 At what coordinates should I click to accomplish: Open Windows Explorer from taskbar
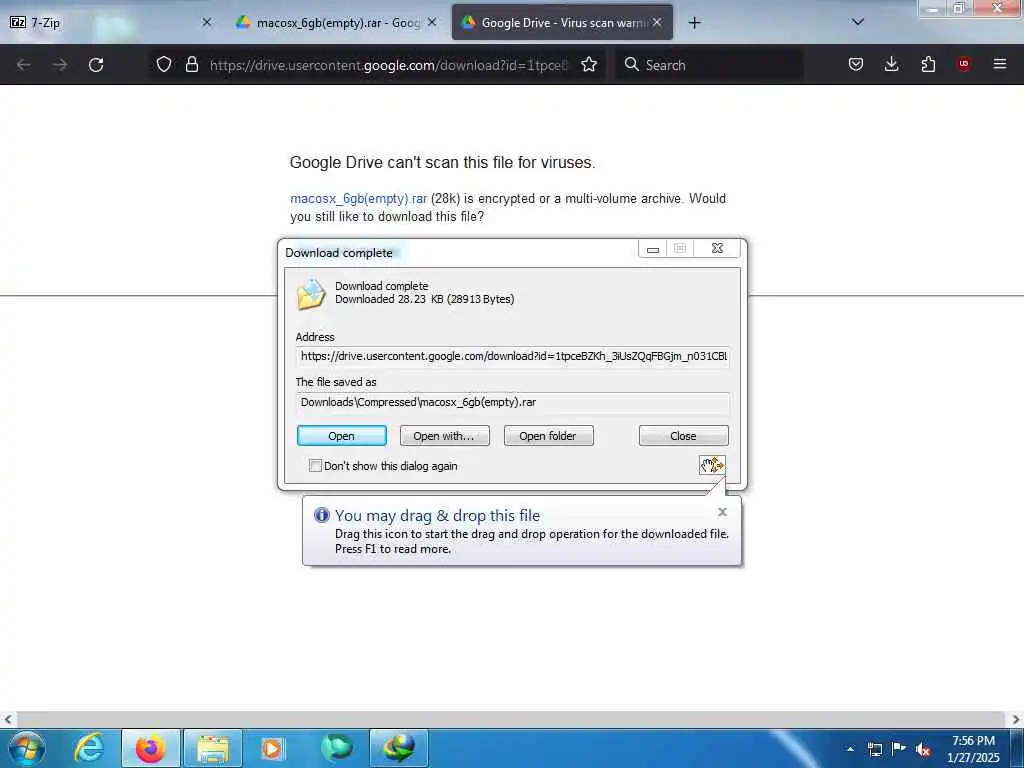click(x=213, y=748)
